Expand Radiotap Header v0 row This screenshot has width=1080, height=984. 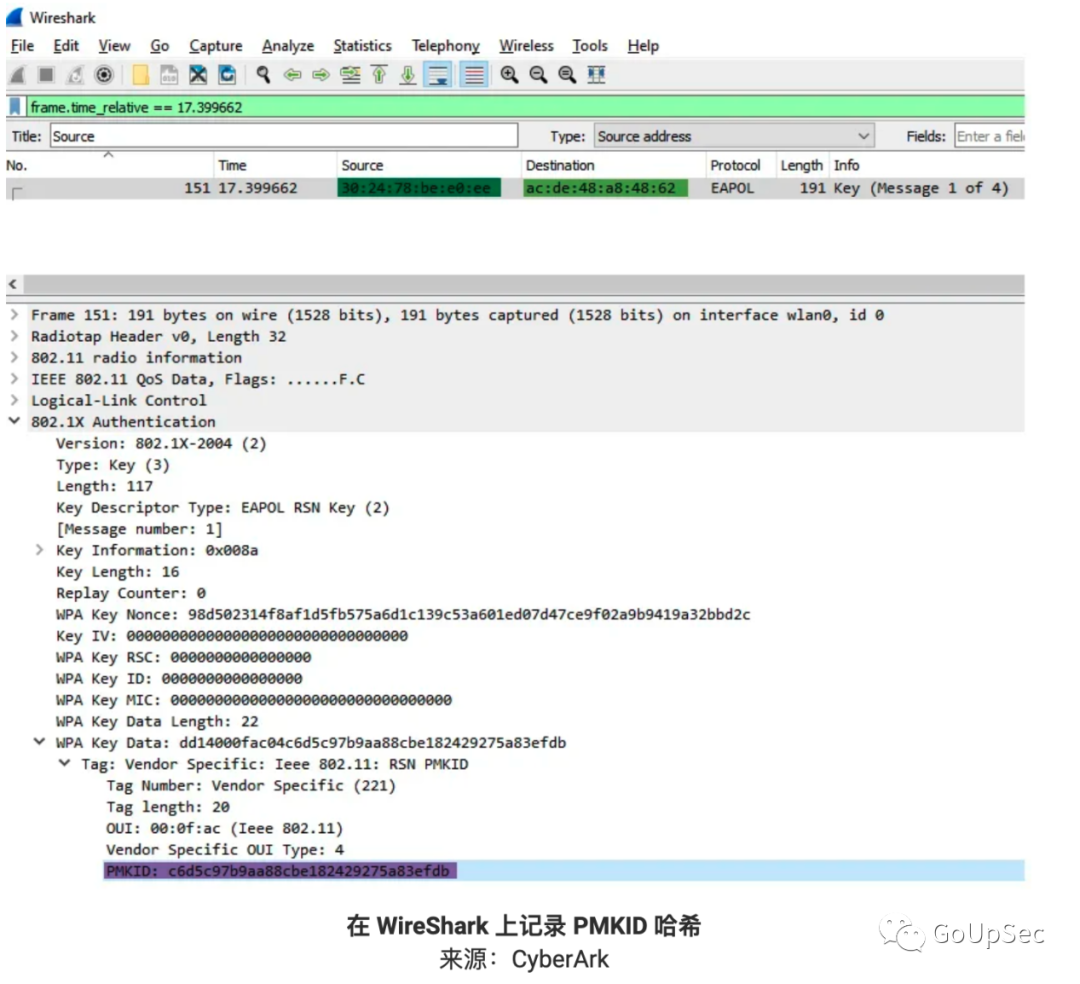[x=14, y=336]
